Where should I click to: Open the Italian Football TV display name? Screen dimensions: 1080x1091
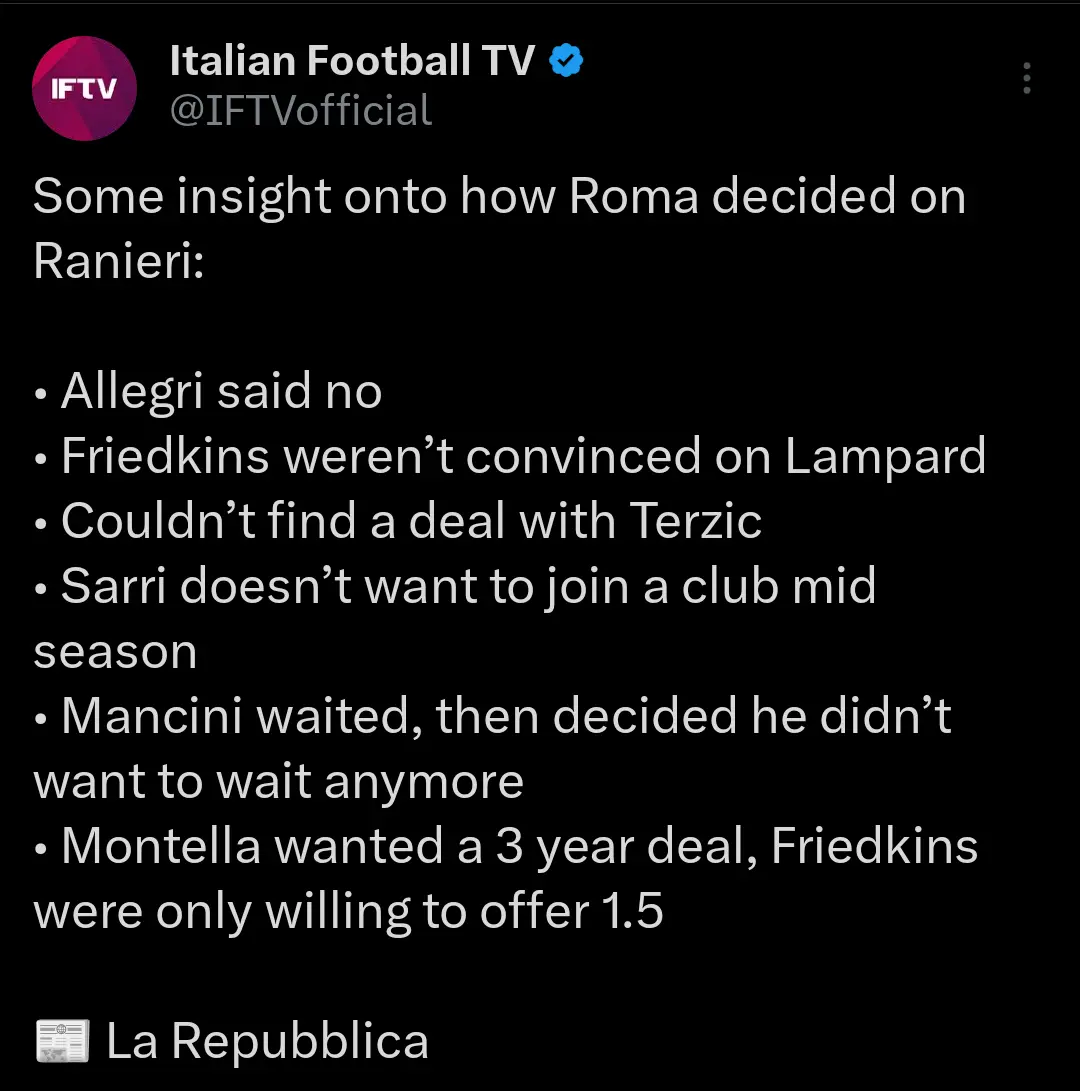352,62
